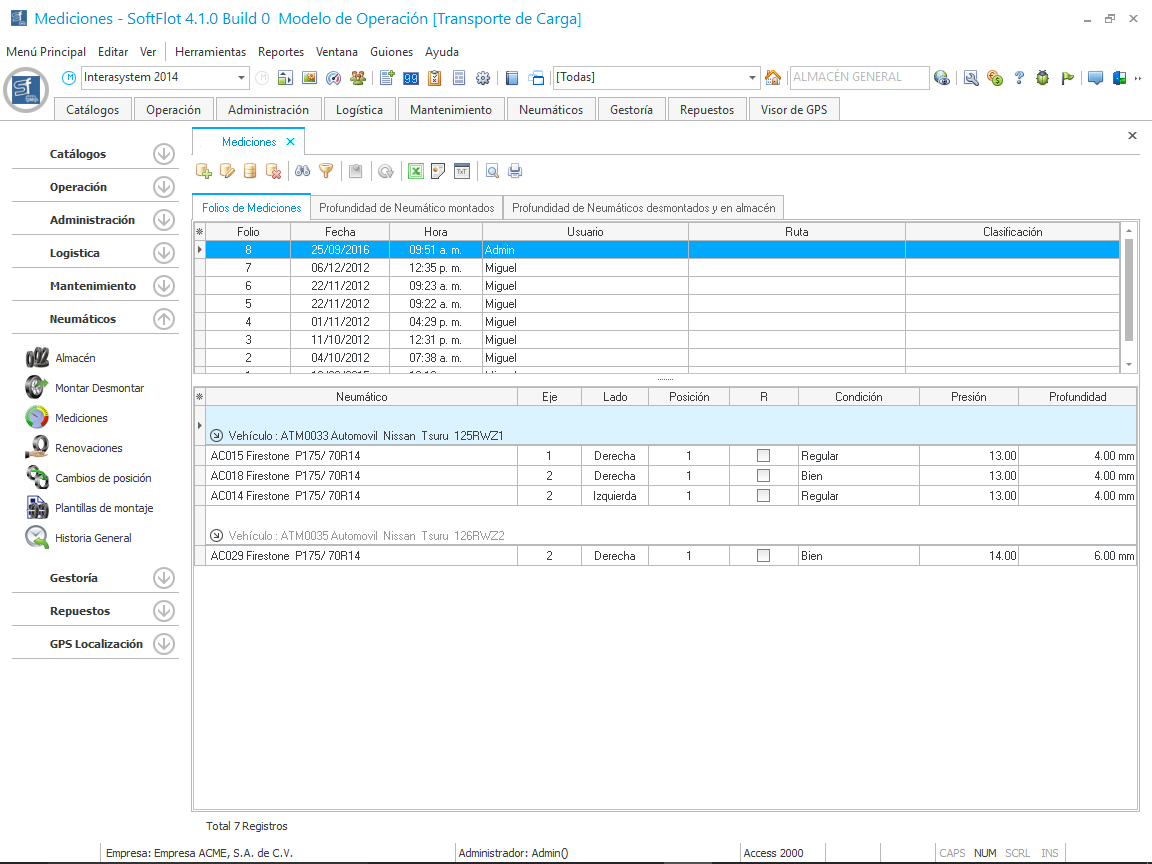
Task: Open the Interasystem 2014 dropdown
Action: tap(242, 78)
